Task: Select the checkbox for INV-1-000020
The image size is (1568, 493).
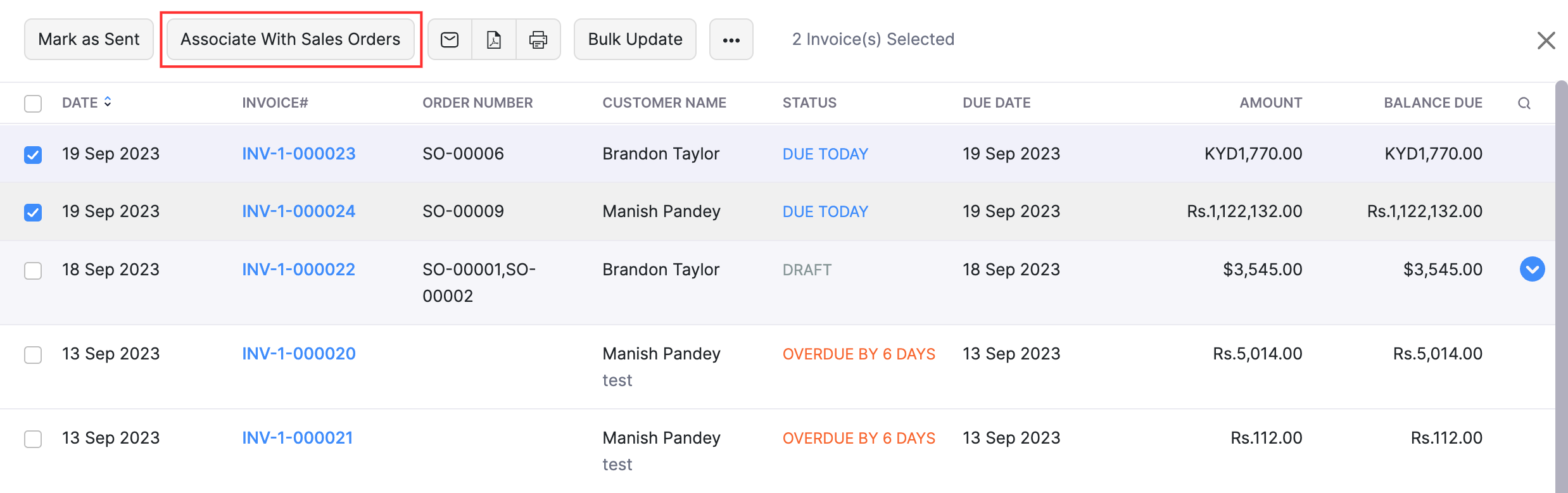Action: coord(33,354)
